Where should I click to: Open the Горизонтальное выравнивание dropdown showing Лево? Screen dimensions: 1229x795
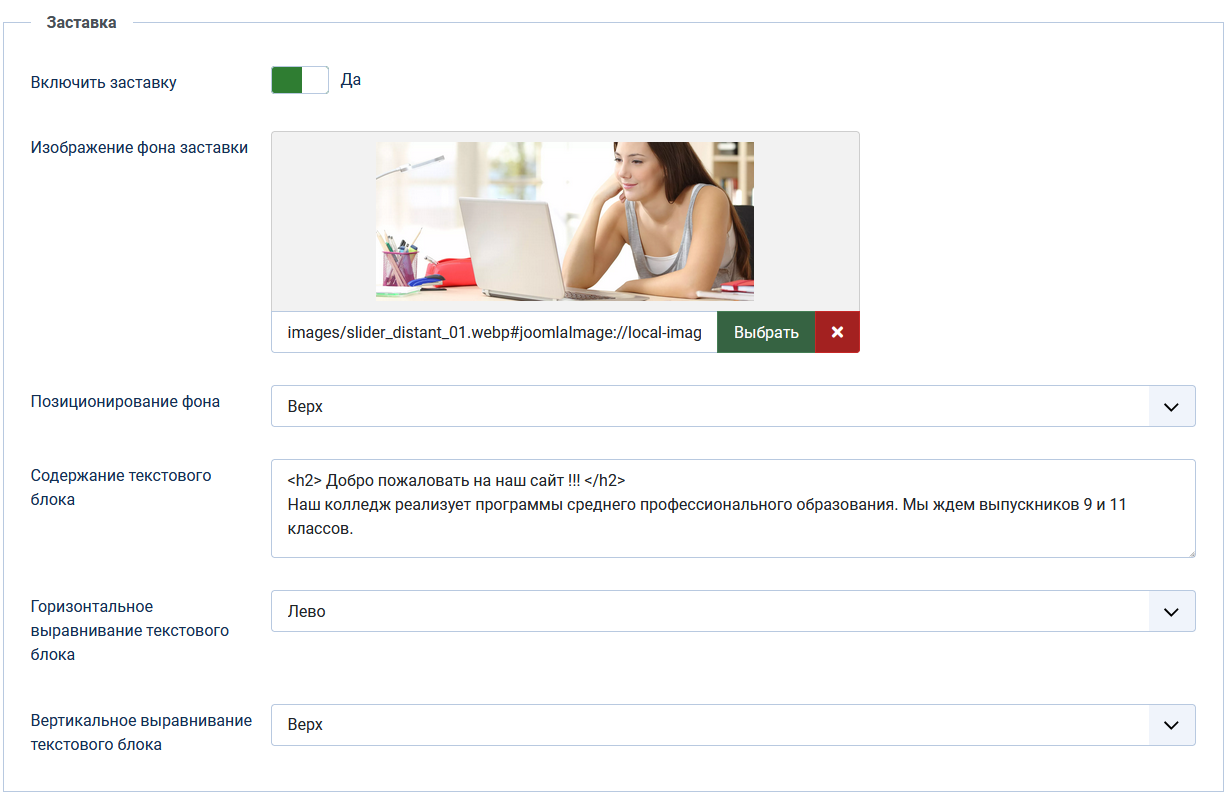(x=733, y=611)
